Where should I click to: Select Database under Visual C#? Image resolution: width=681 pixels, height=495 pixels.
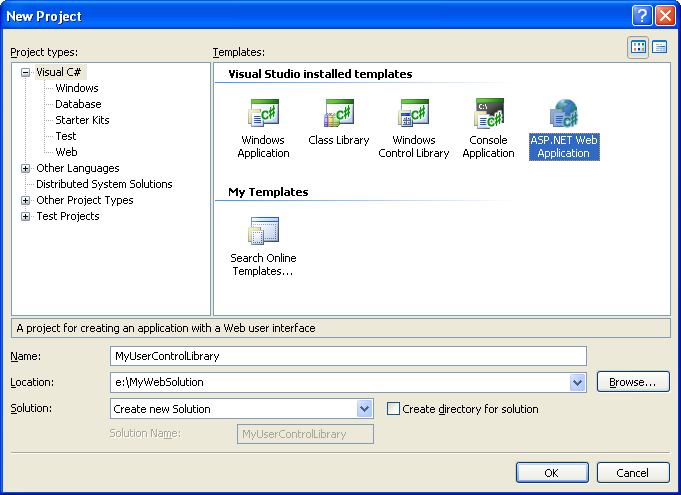point(78,104)
